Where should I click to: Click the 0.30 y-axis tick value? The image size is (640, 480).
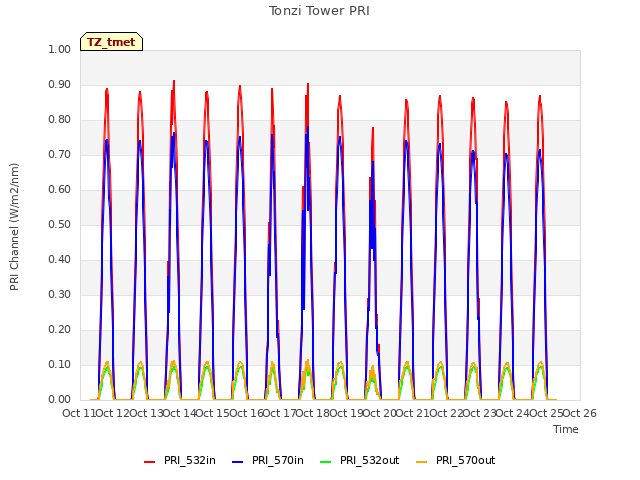[x=60, y=294]
